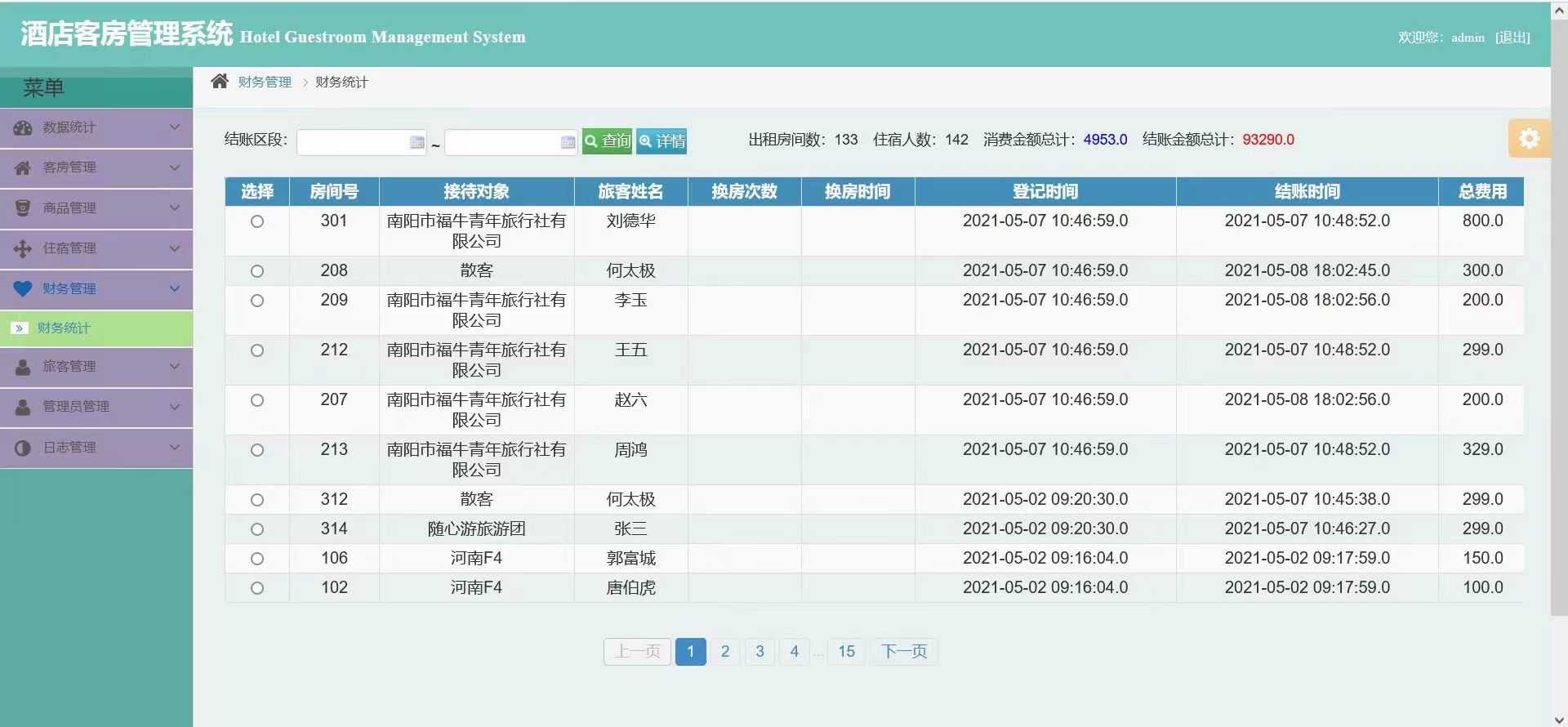This screenshot has height=727, width=1568.
Task: Select the 财务统计 submenu item
Action: tap(96, 328)
